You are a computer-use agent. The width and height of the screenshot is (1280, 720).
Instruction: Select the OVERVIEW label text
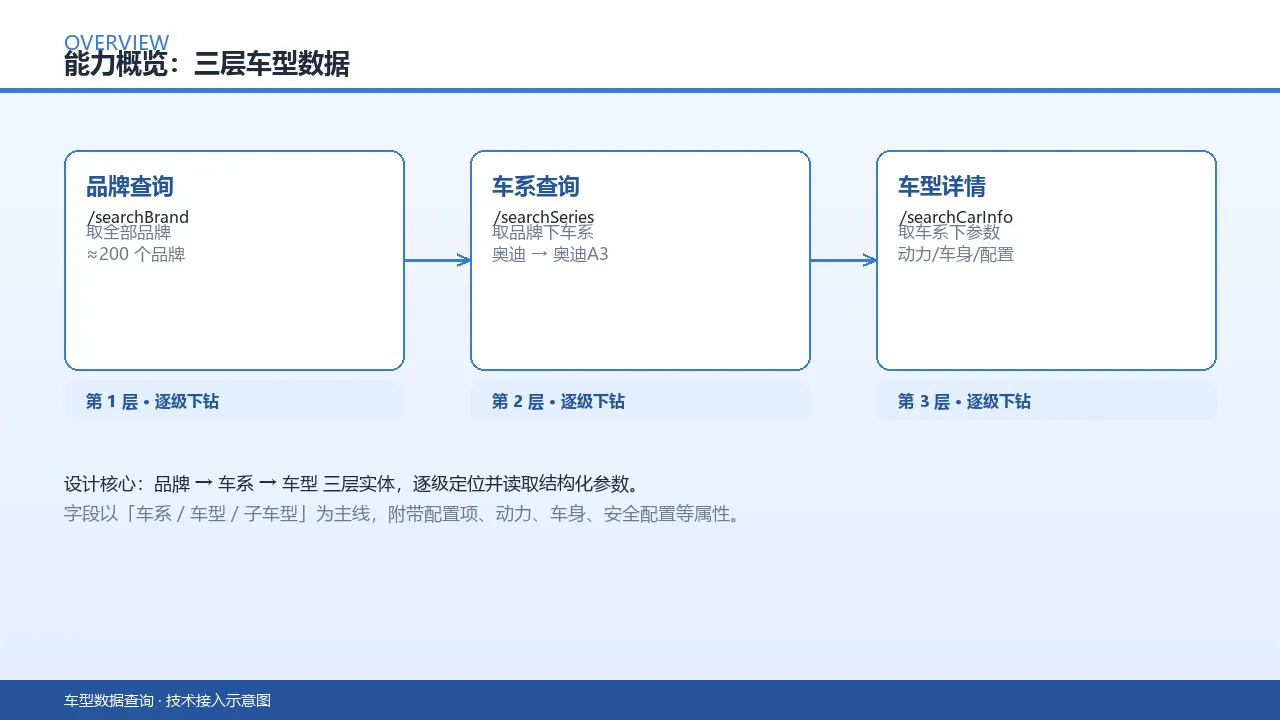click(x=117, y=42)
